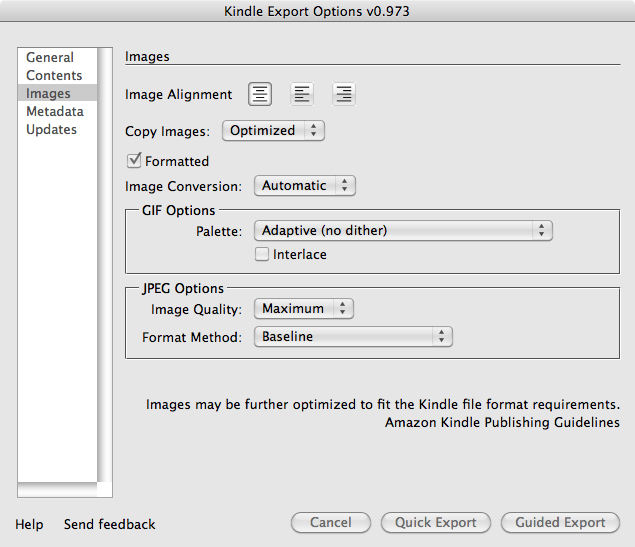The width and height of the screenshot is (635, 547).
Task: Open the Image Conversion dropdown
Action: pos(304,186)
